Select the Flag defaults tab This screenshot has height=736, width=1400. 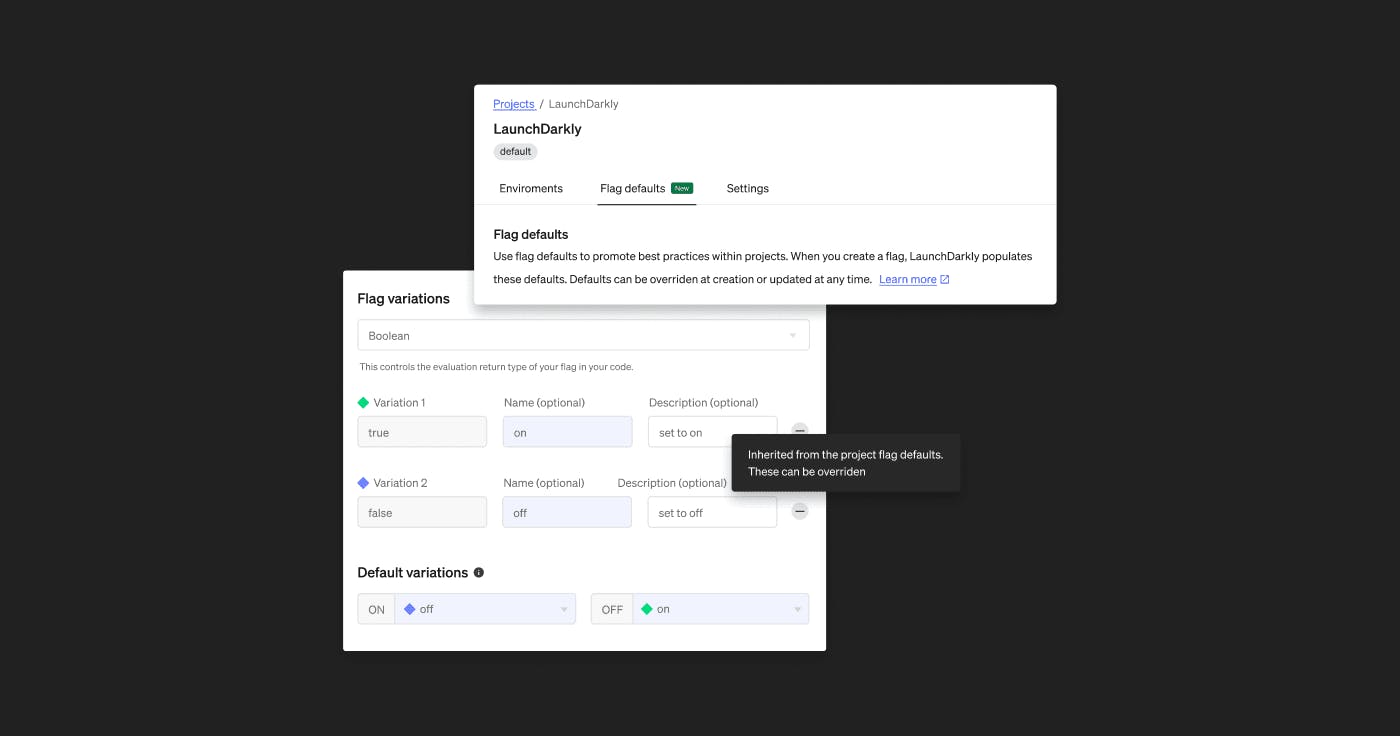pos(632,188)
